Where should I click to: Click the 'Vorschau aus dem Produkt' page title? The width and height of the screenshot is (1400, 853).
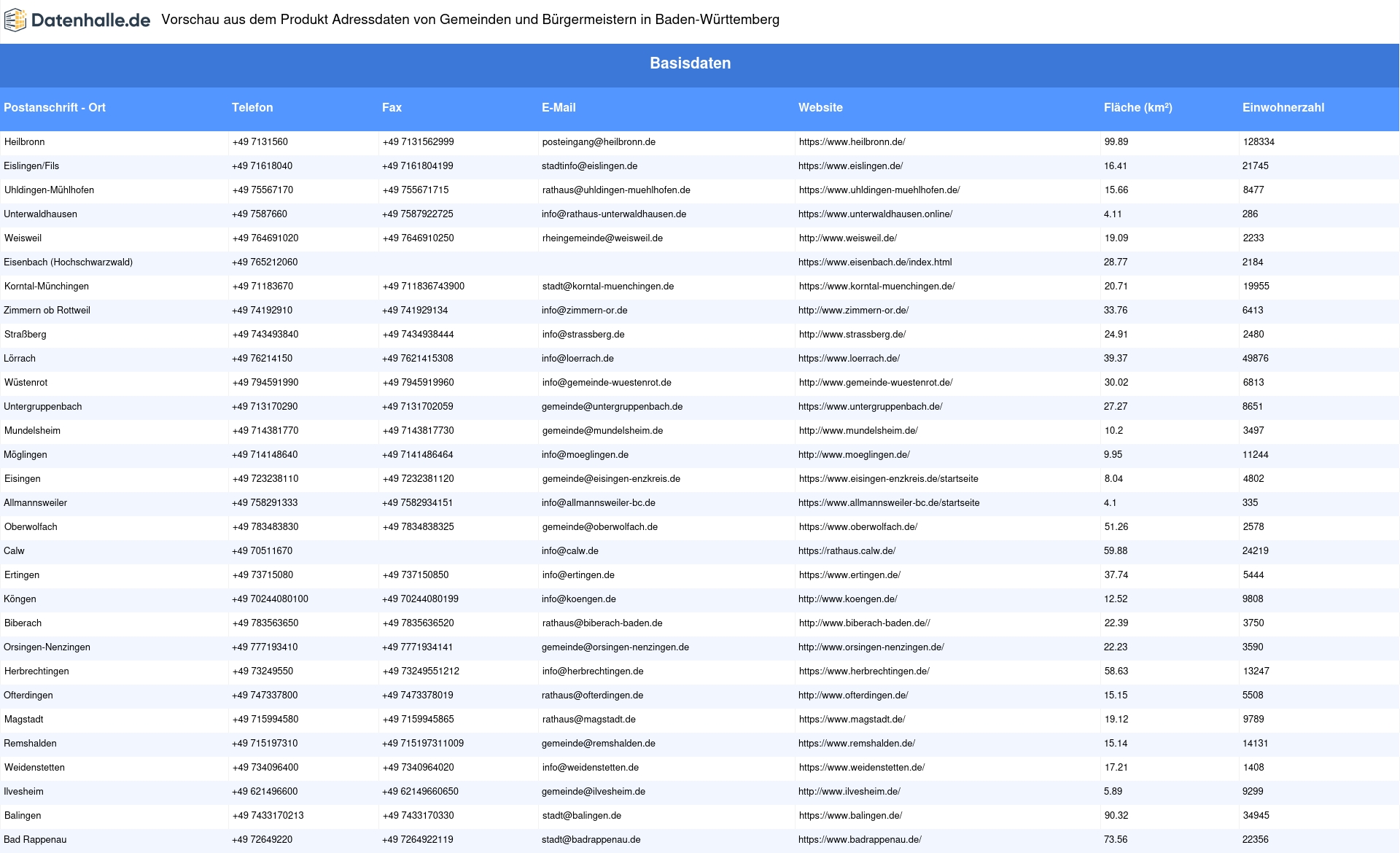coord(470,20)
